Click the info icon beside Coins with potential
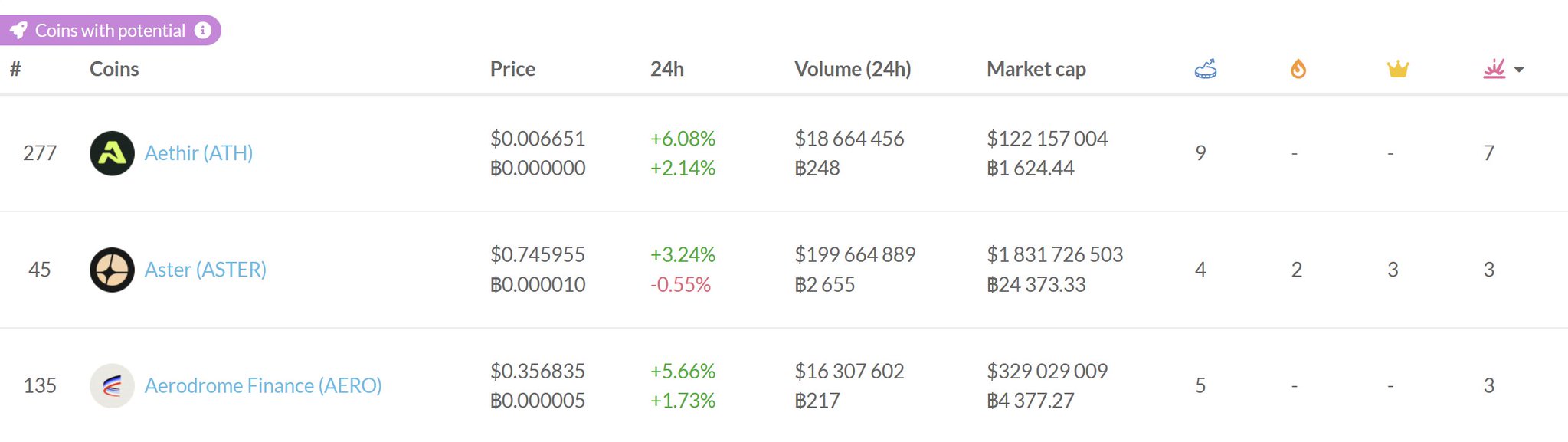This screenshot has height=442, width=1568. (x=203, y=30)
